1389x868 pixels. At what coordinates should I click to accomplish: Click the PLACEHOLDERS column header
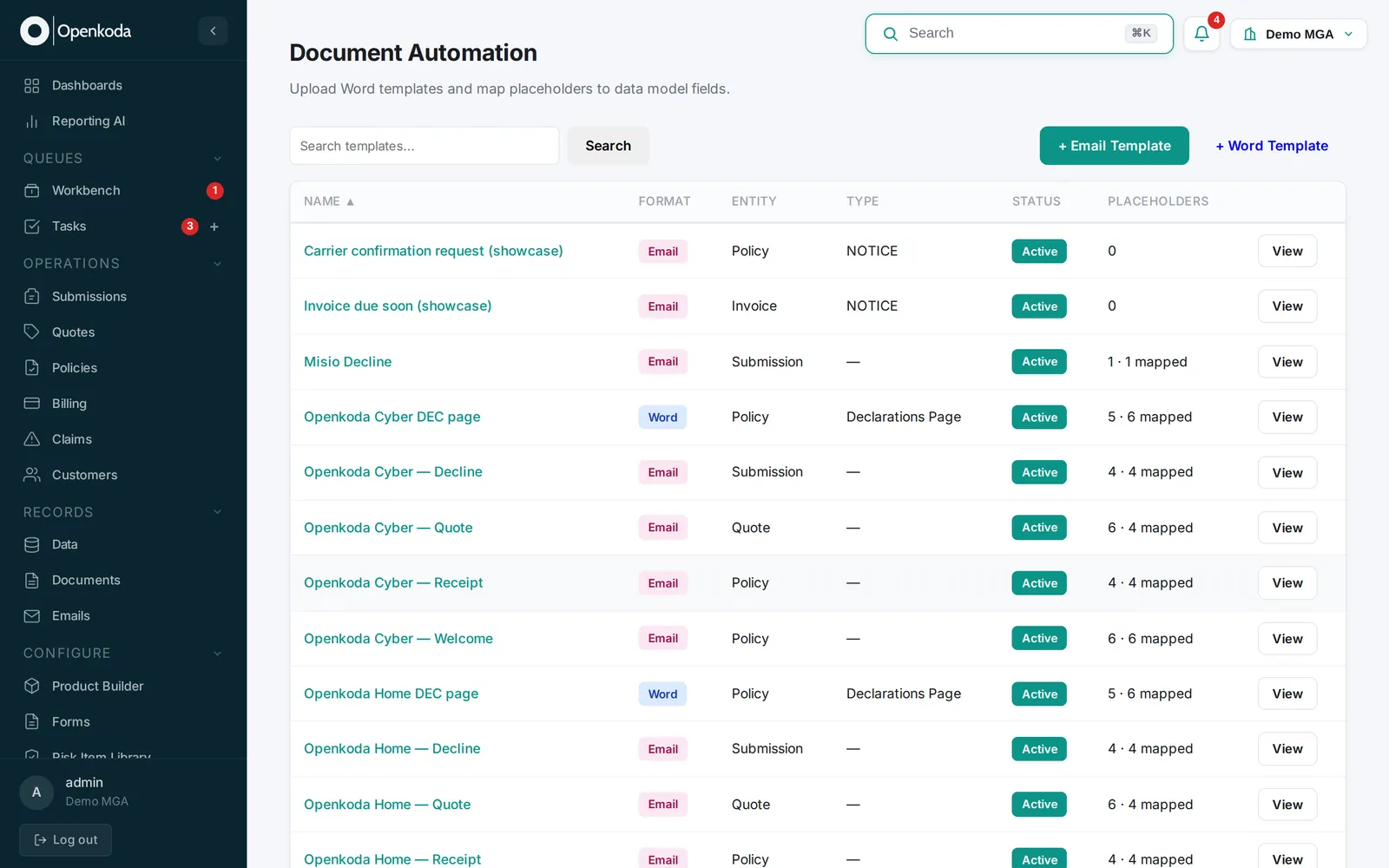[1158, 201]
